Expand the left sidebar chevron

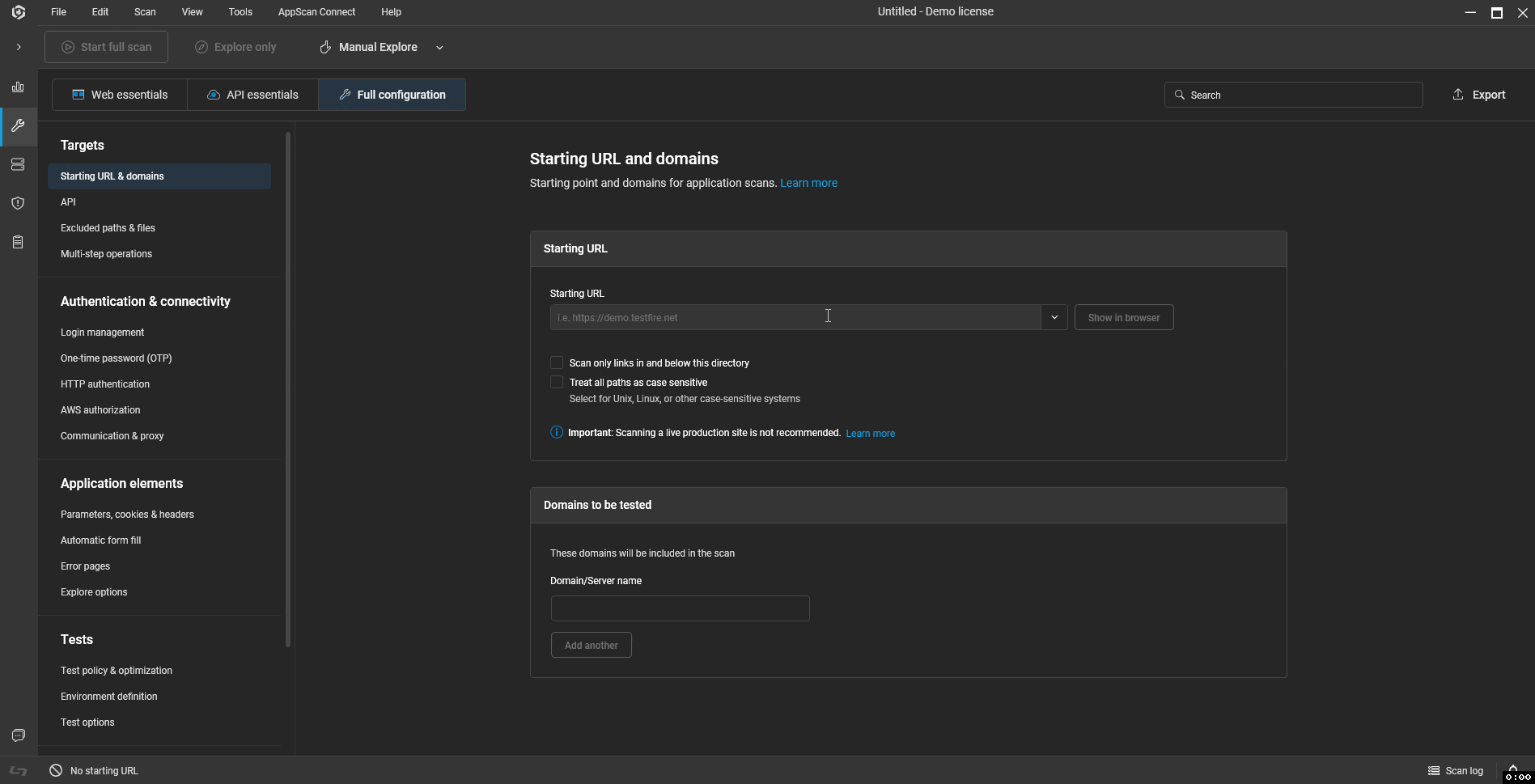tap(19, 47)
